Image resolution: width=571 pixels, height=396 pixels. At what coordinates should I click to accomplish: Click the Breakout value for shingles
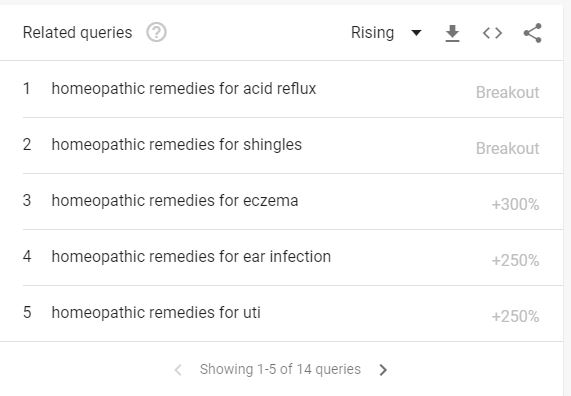coord(507,149)
